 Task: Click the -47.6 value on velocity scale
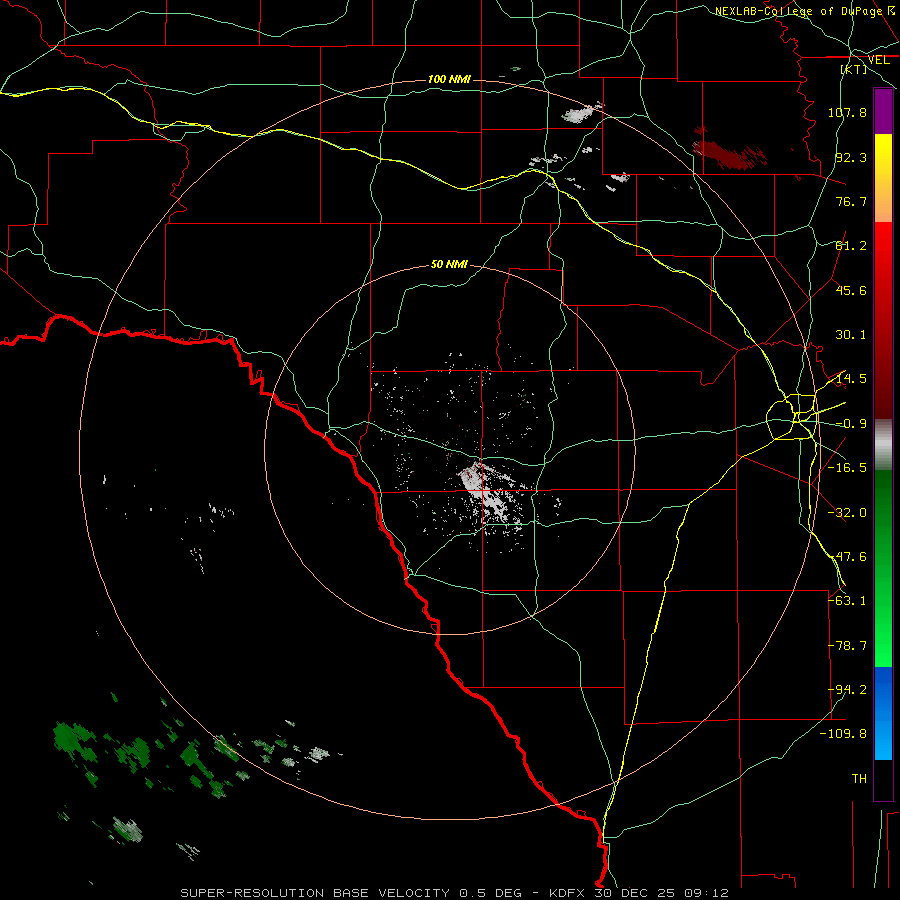(x=847, y=557)
